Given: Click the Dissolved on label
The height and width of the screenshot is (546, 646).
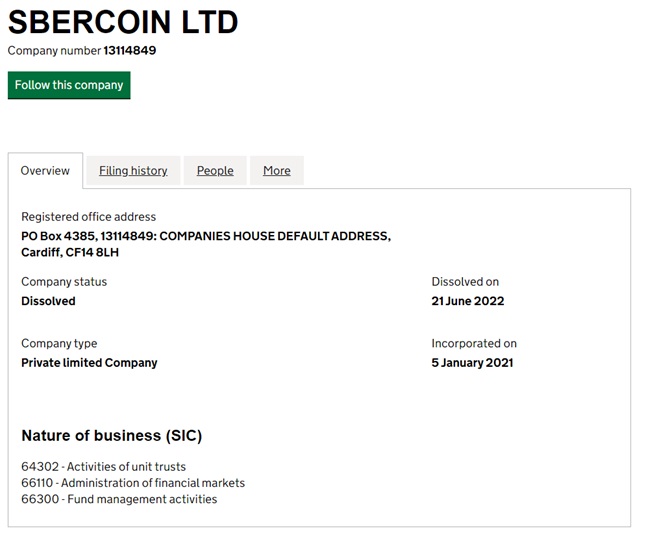Looking at the screenshot, I should click(x=465, y=282).
